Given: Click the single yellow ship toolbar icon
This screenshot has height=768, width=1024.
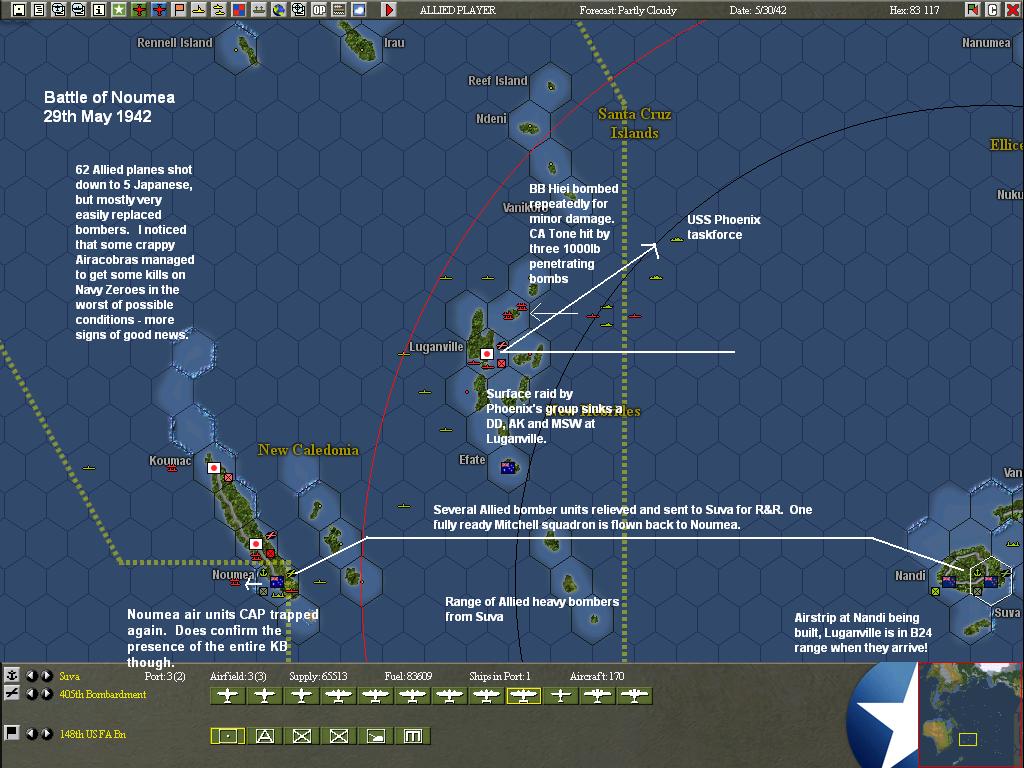Looking at the screenshot, I should pyautogui.click(x=199, y=10).
